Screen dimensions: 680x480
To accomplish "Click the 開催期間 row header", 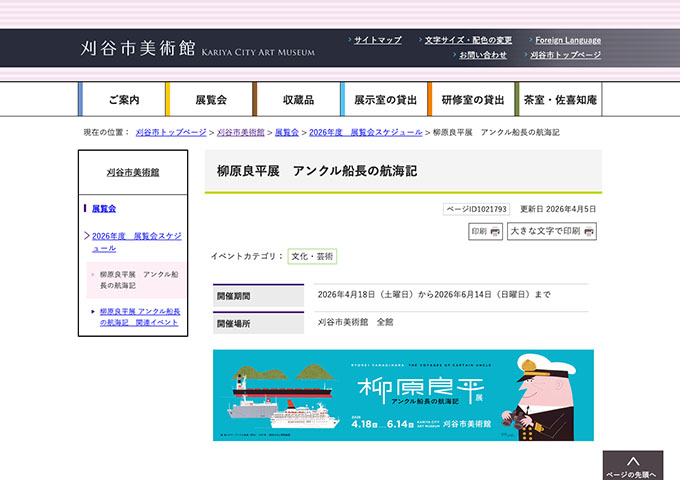I will pyautogui.click(x=258, y=296).
